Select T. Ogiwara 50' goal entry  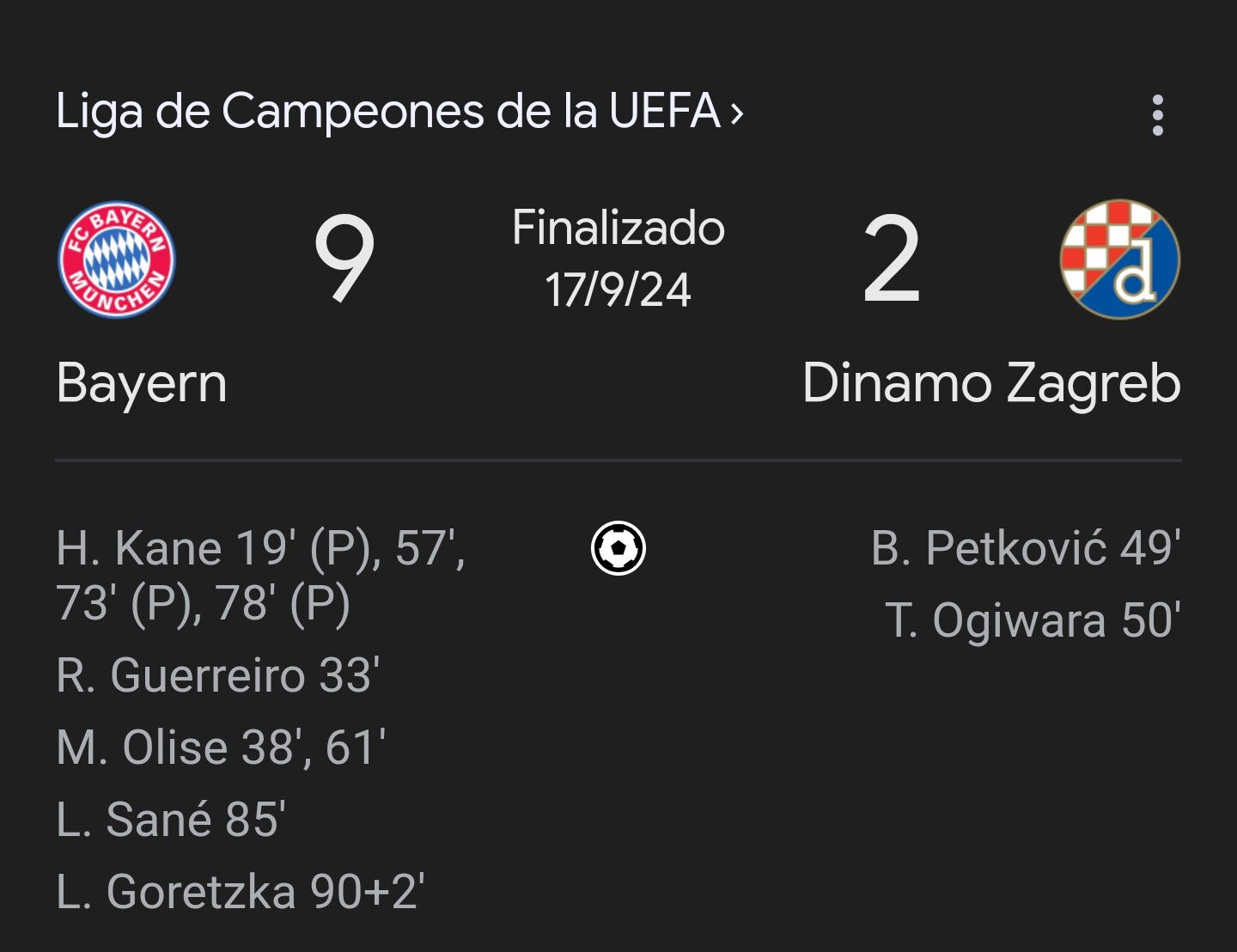coord(1033,620)
